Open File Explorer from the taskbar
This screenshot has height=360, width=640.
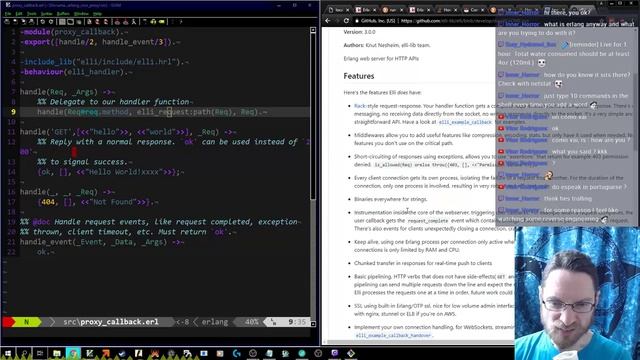(x=57, y=353)
